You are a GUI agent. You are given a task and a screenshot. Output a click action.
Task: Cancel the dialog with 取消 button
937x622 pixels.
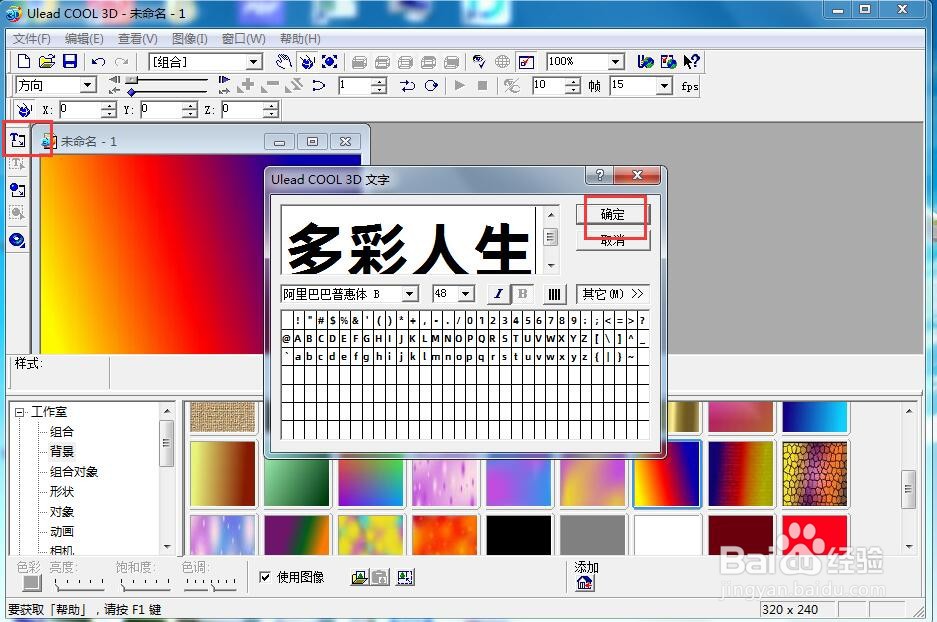coord(613,241)
